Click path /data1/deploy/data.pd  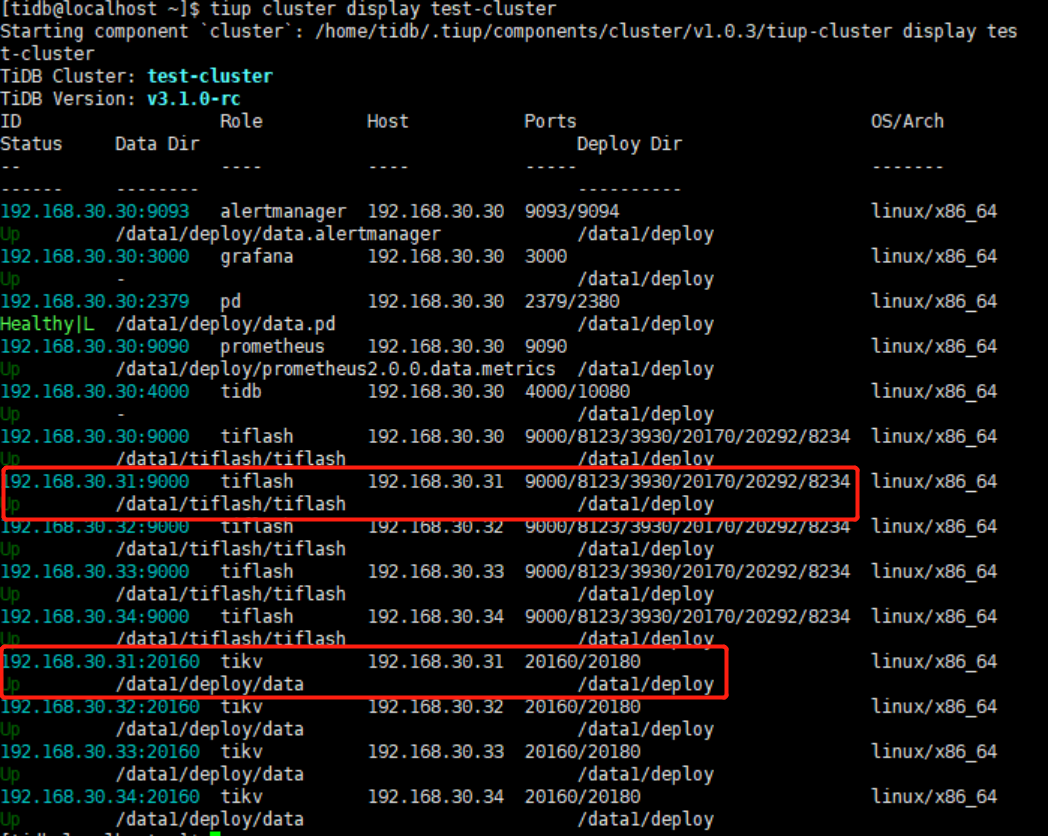coord(226,324)
